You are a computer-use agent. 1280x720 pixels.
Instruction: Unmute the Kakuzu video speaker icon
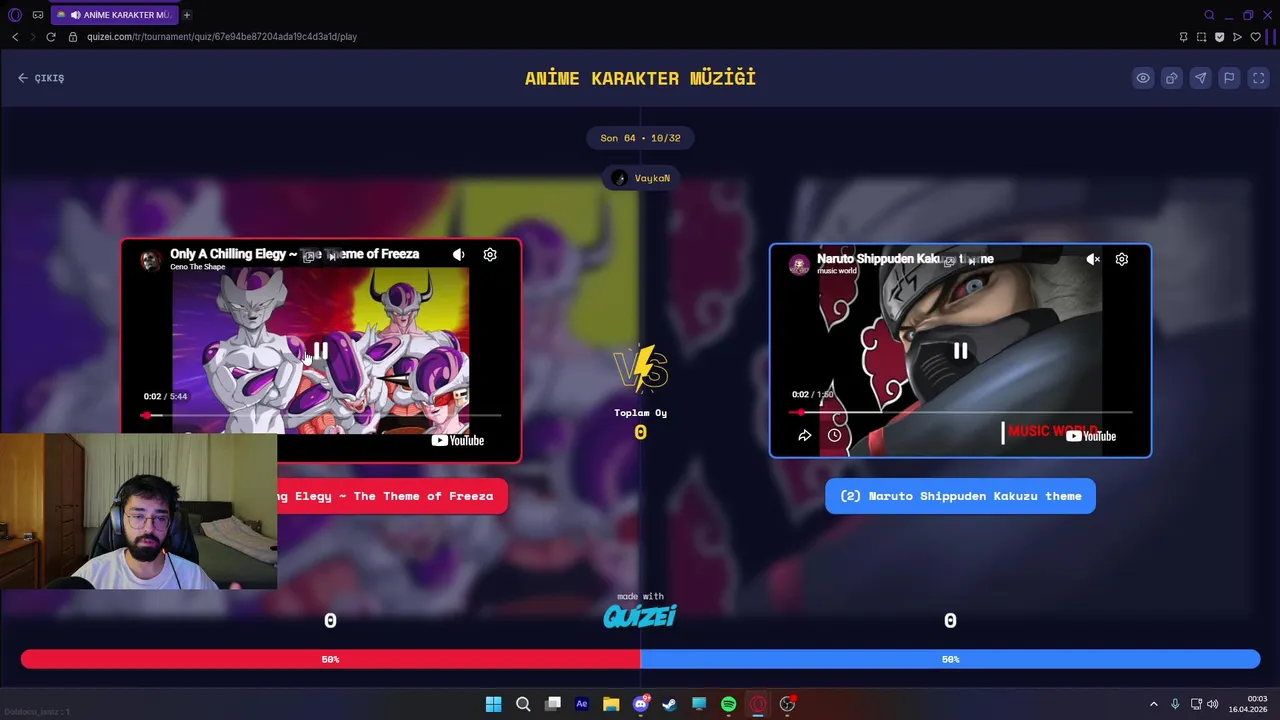coord(1093,259)
